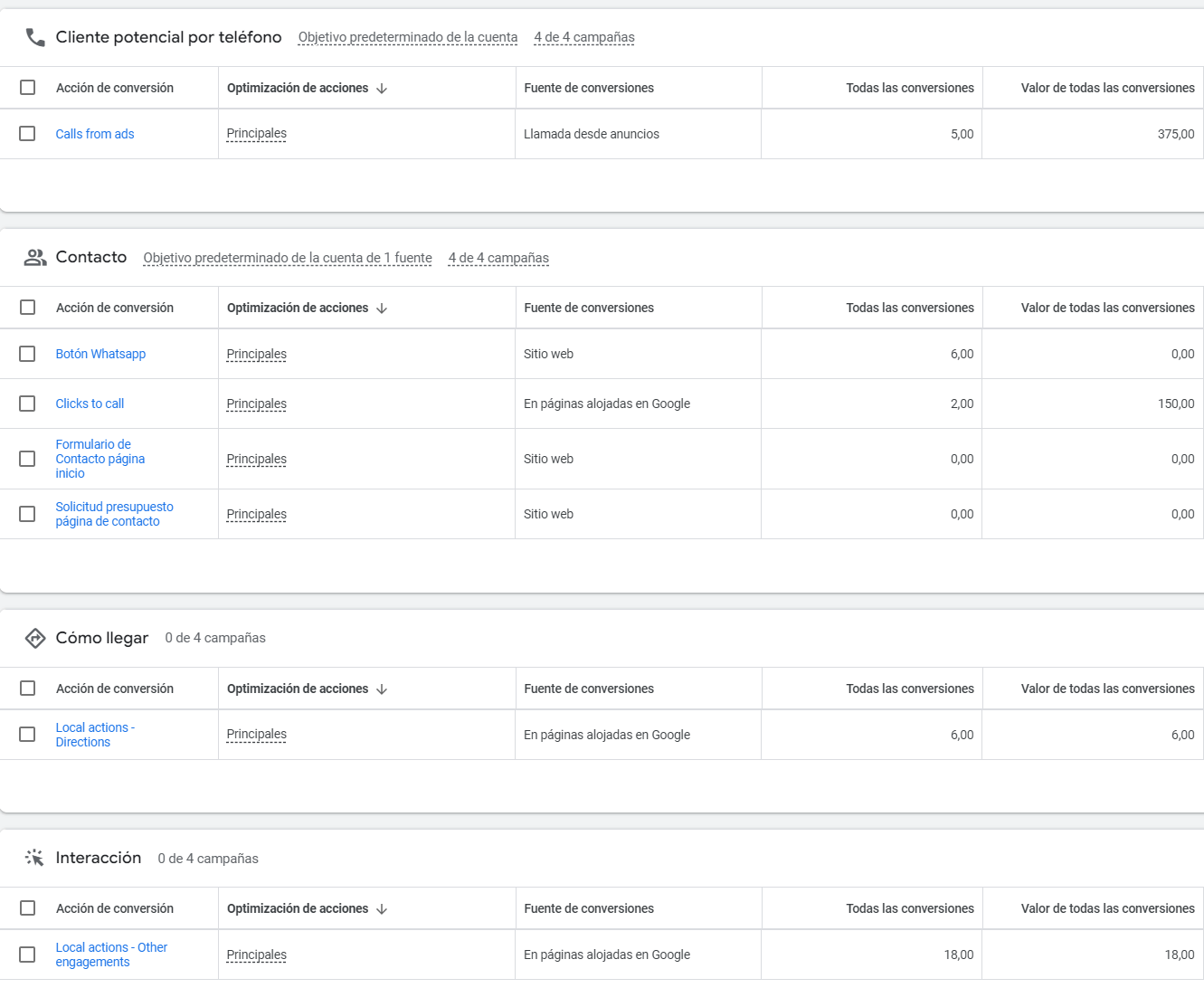
Task: Open the Formulario de Contacto página inicio link
Action: coord(100,459)
